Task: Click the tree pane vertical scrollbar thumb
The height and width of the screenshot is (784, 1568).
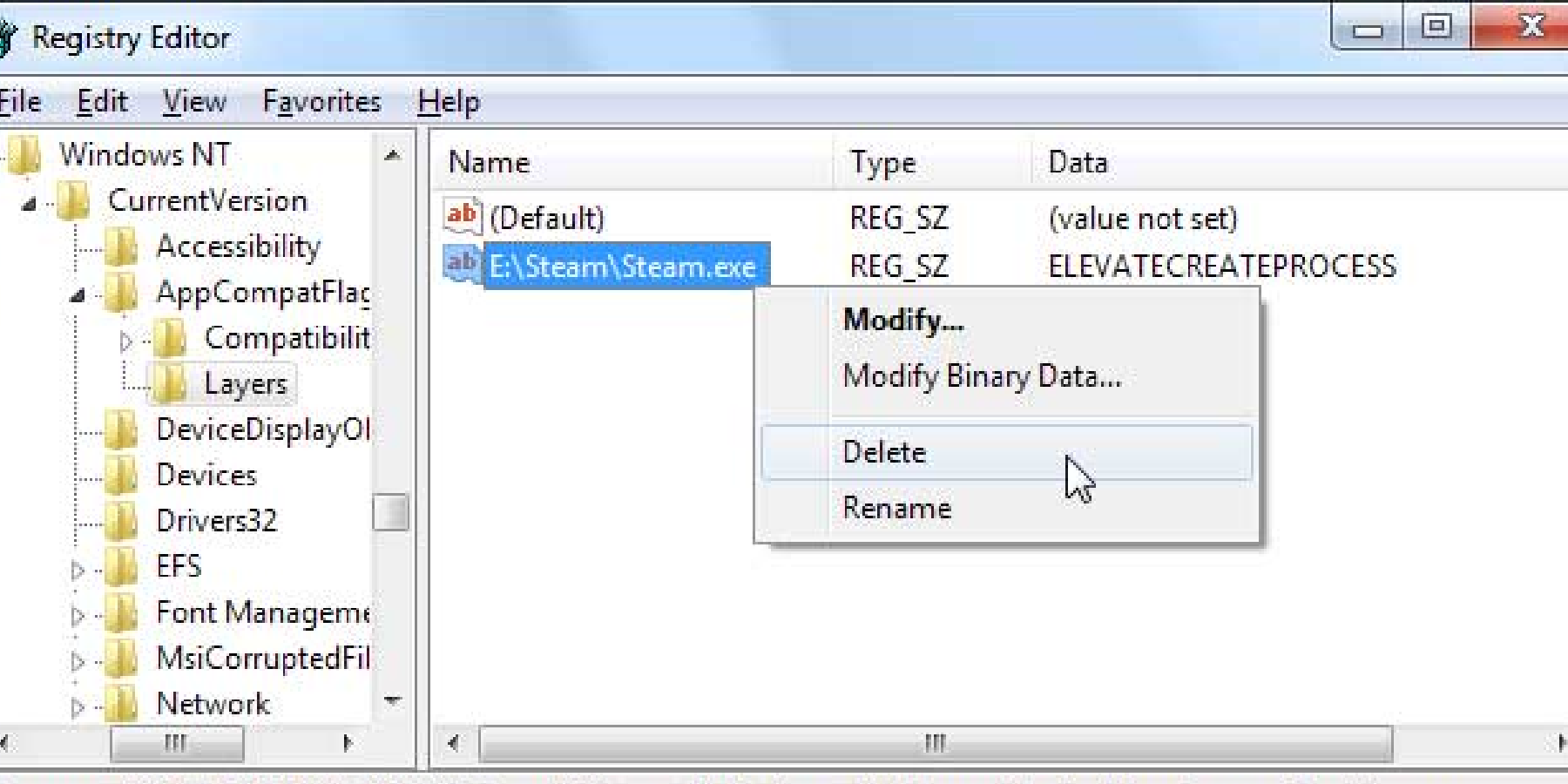Action: pos(391,512)
